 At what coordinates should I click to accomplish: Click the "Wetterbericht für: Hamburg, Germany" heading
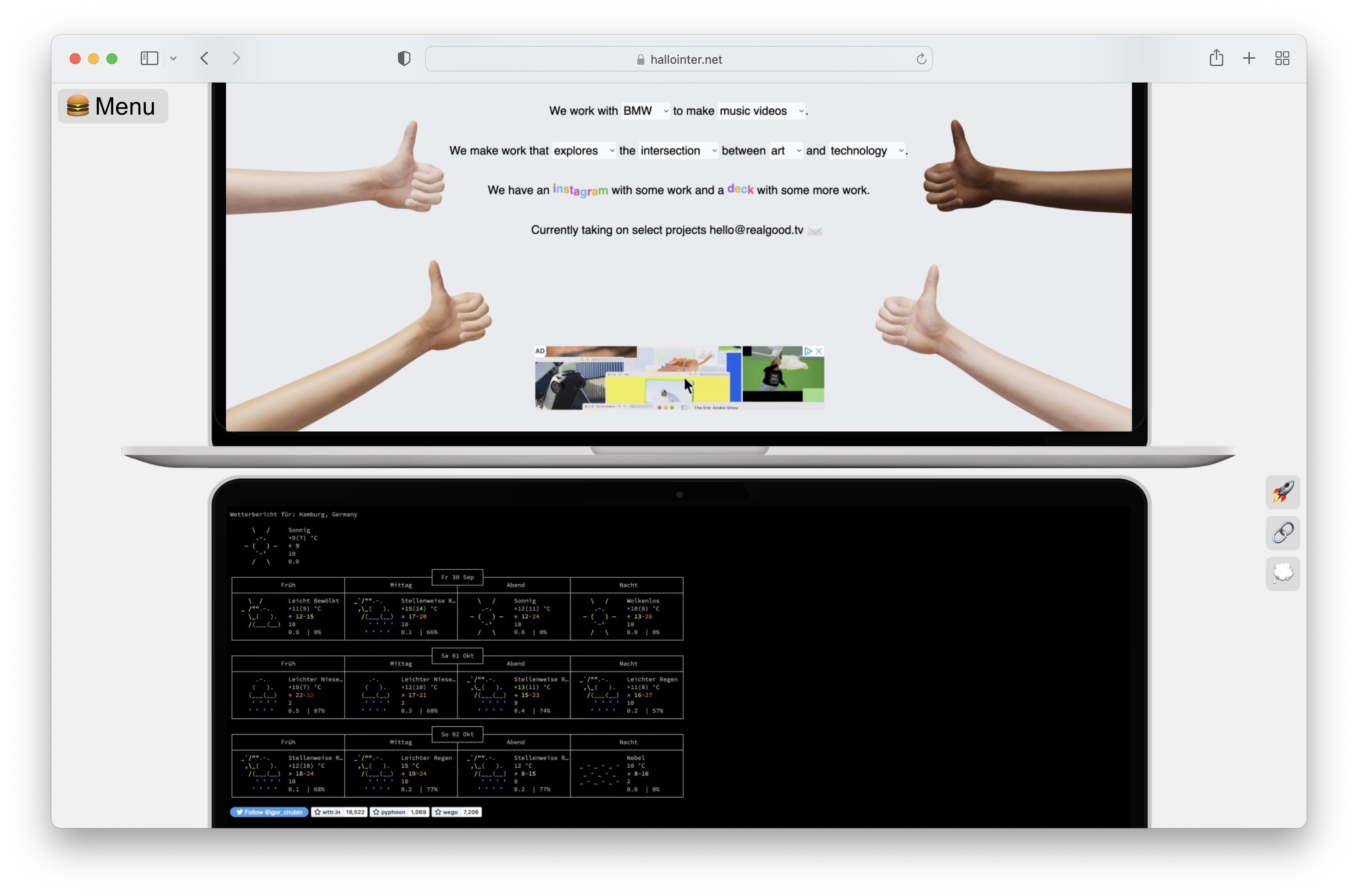pos(293,514)
